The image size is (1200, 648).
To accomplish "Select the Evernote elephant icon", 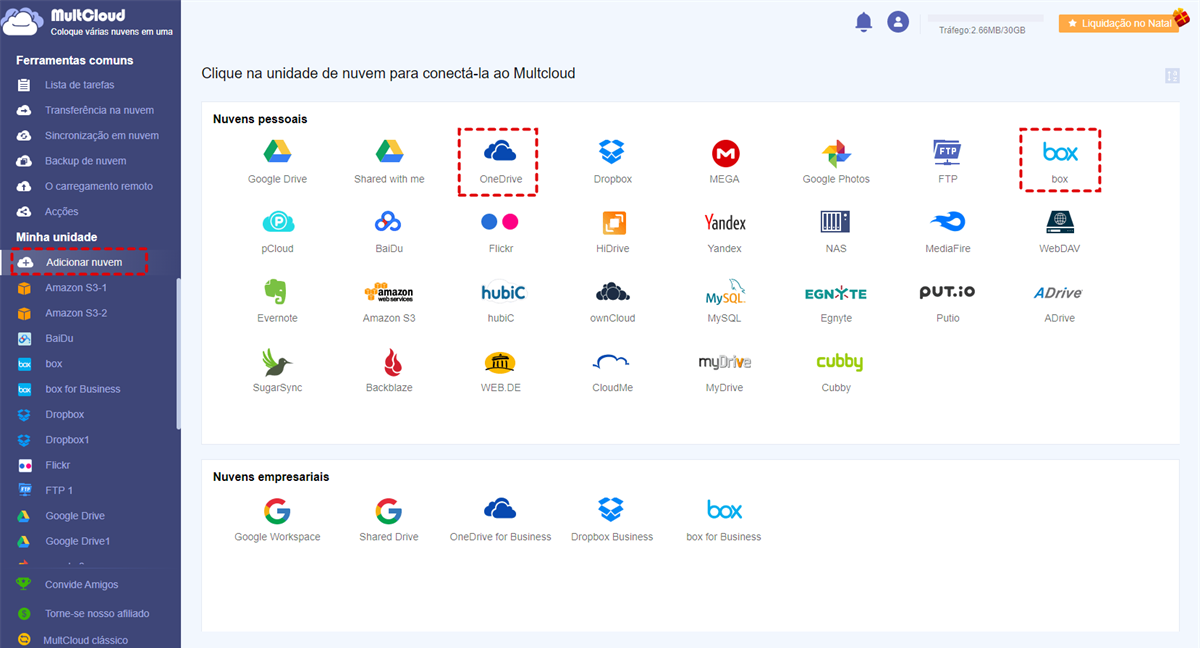I will (277, 292).
